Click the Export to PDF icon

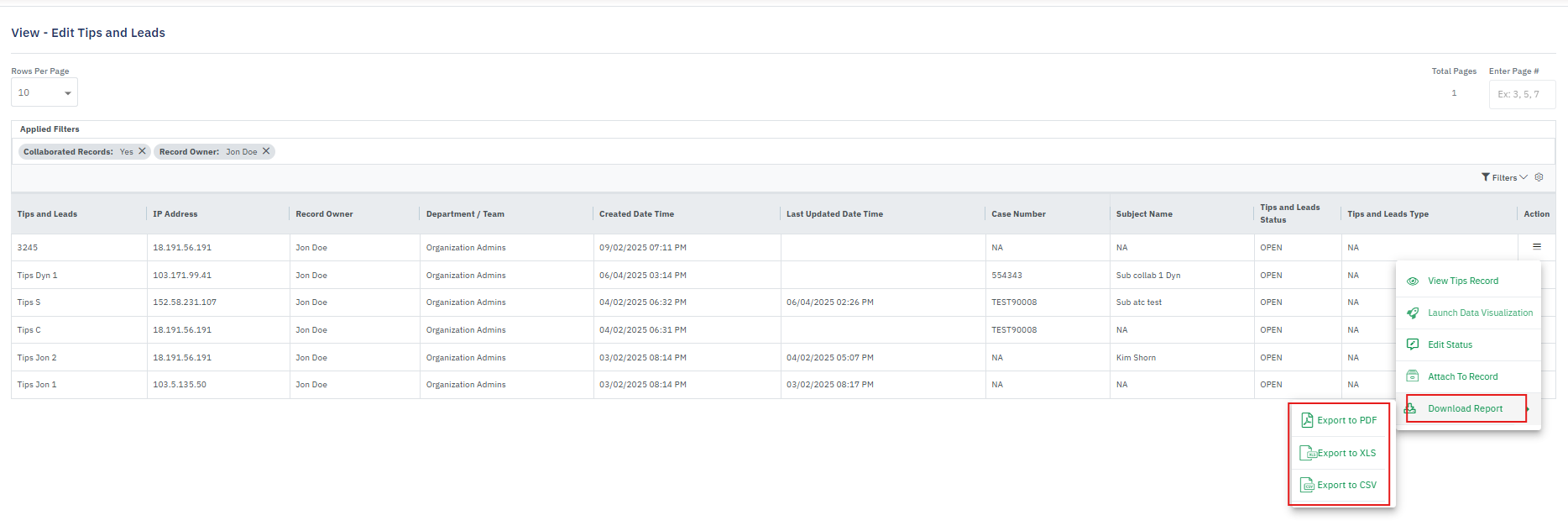pos(1307,420)
